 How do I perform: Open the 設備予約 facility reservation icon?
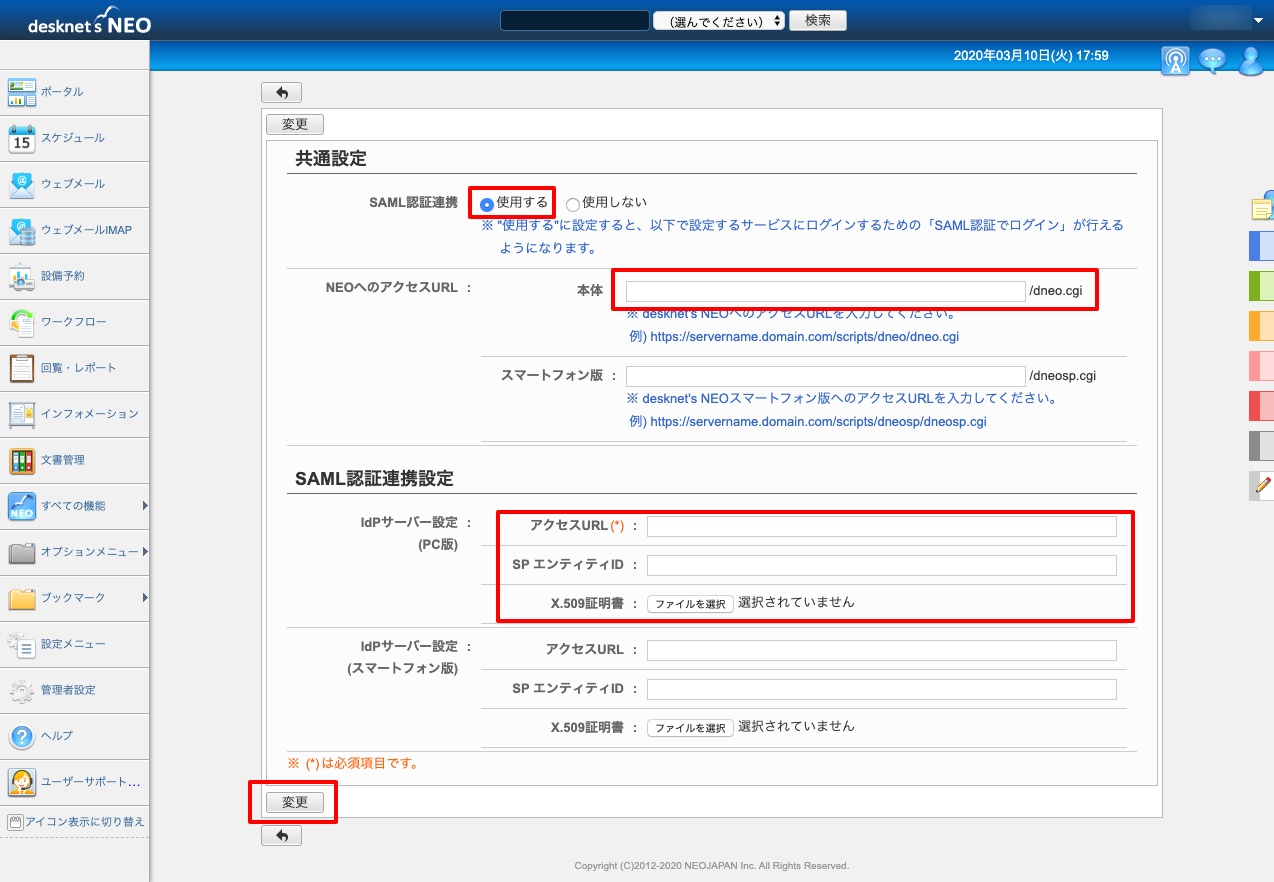(x=22, y=276)
